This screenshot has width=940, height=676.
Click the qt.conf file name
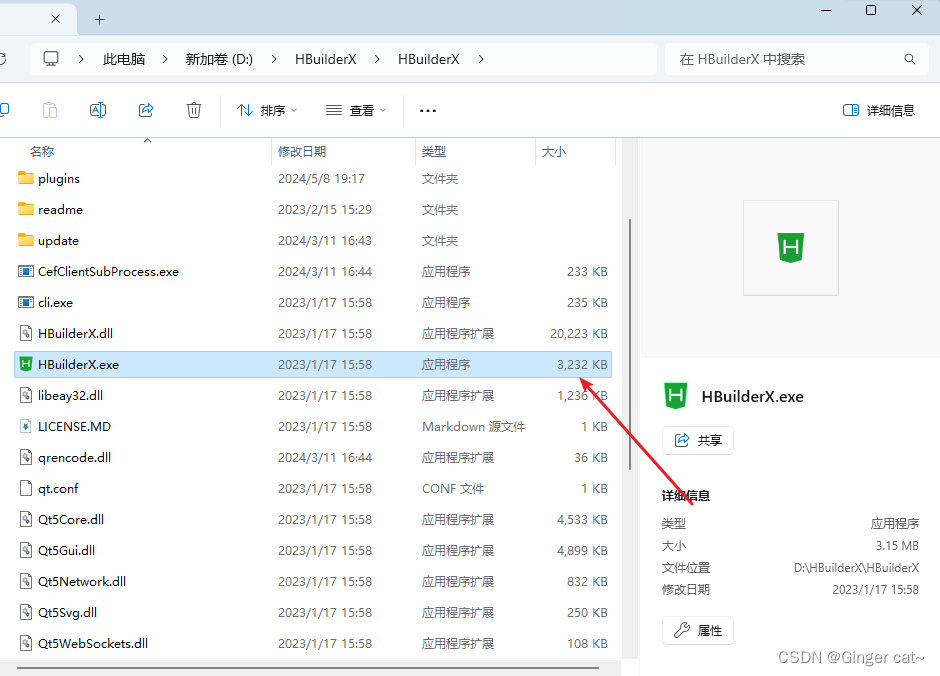coord(58,488)
